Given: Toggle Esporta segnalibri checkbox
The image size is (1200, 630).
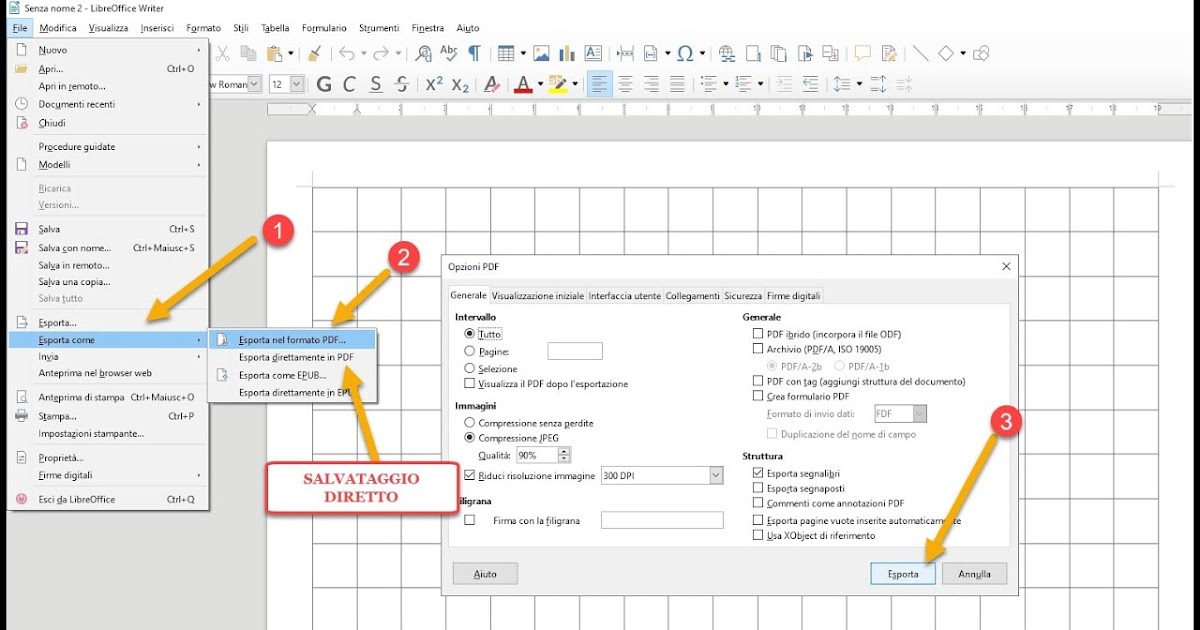Looking at the screenshot, I should pos(758,473).
